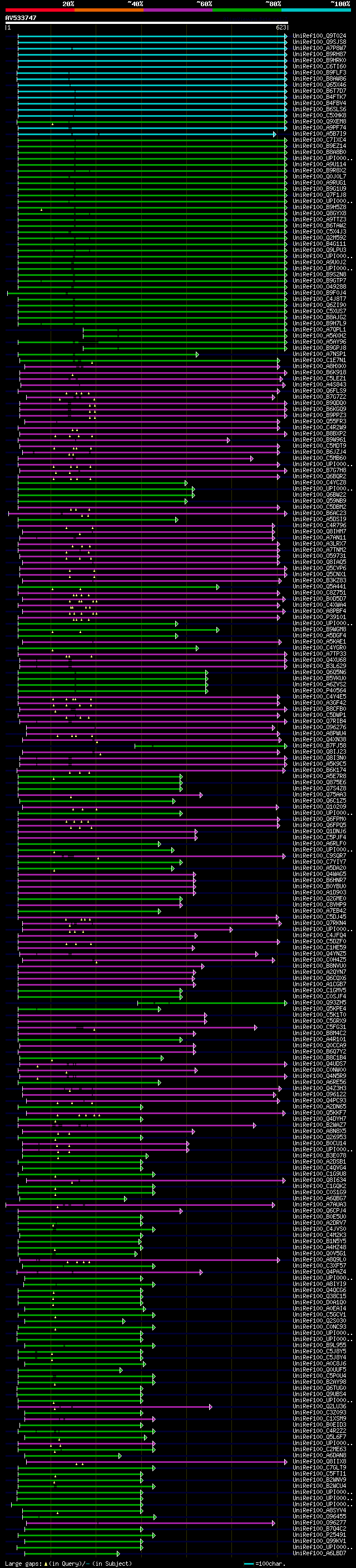
Task: Select hit label UniRef100_C6TI60
Action: click(x=319, y=66)
